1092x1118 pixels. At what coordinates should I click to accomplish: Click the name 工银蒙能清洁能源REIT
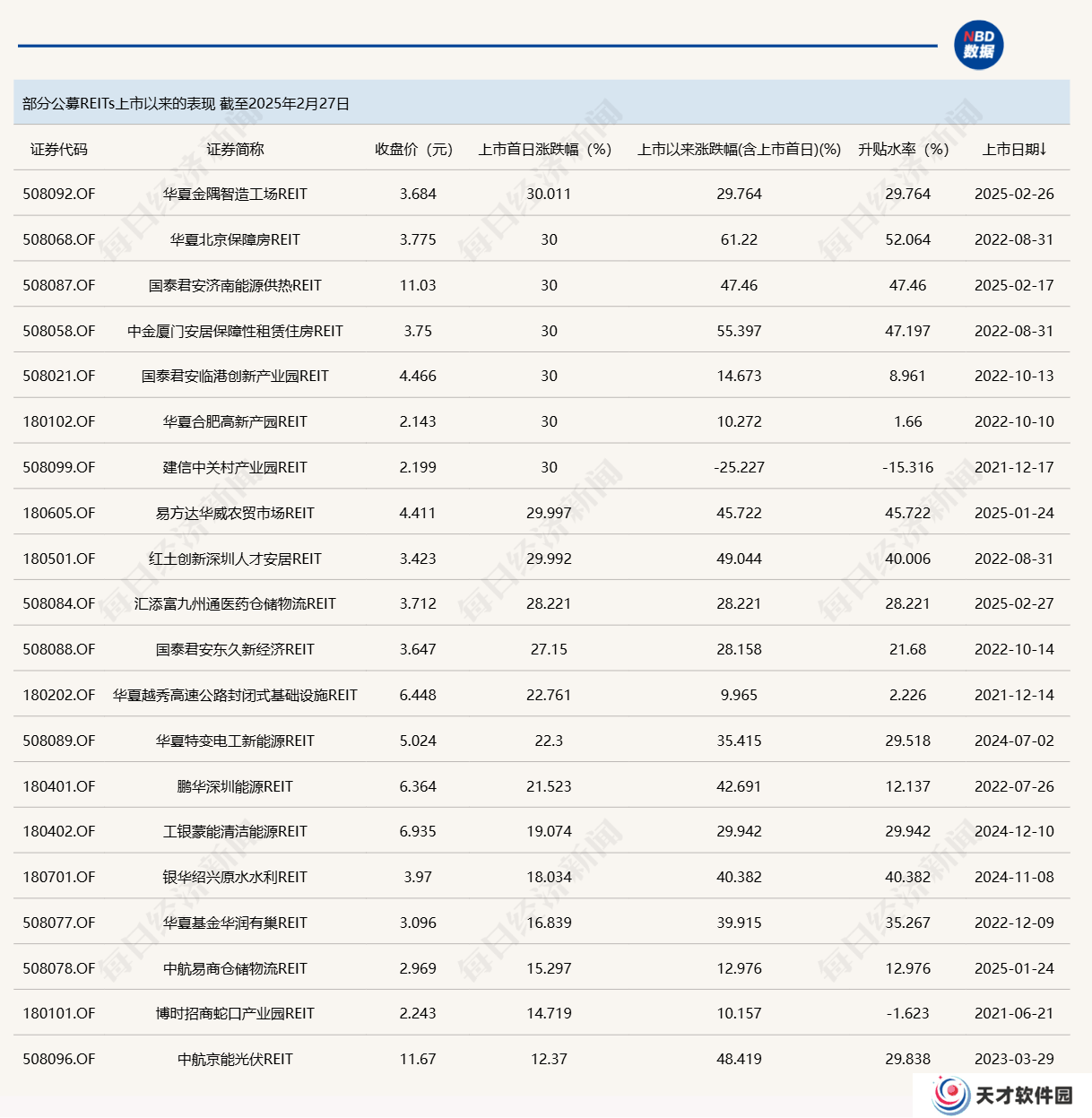tap(235, 832)
